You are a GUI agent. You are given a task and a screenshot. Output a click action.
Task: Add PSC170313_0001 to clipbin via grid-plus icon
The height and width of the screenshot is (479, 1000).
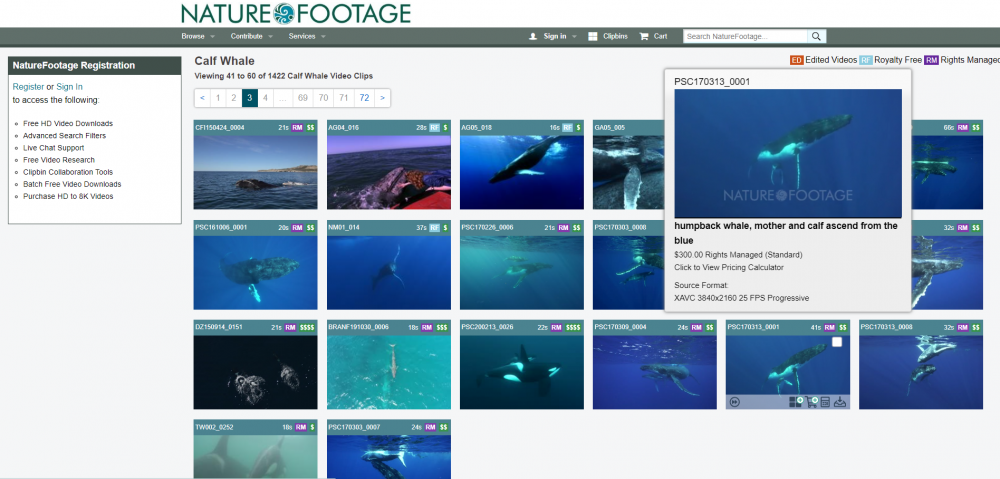(x=796, y=402)
